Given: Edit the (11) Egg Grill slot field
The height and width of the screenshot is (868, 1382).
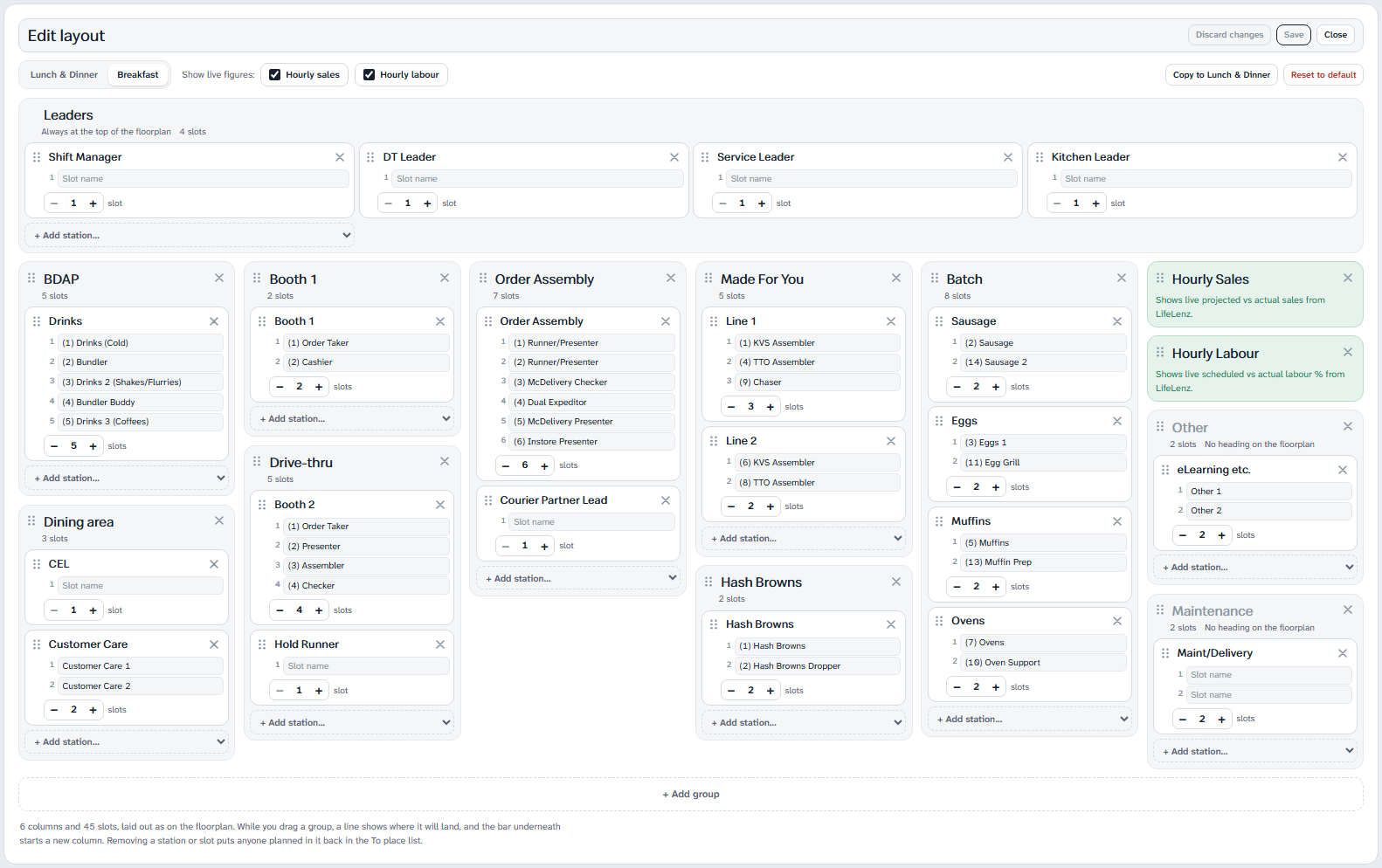Looking at the screenshot, I should [x=1043, y=463].
